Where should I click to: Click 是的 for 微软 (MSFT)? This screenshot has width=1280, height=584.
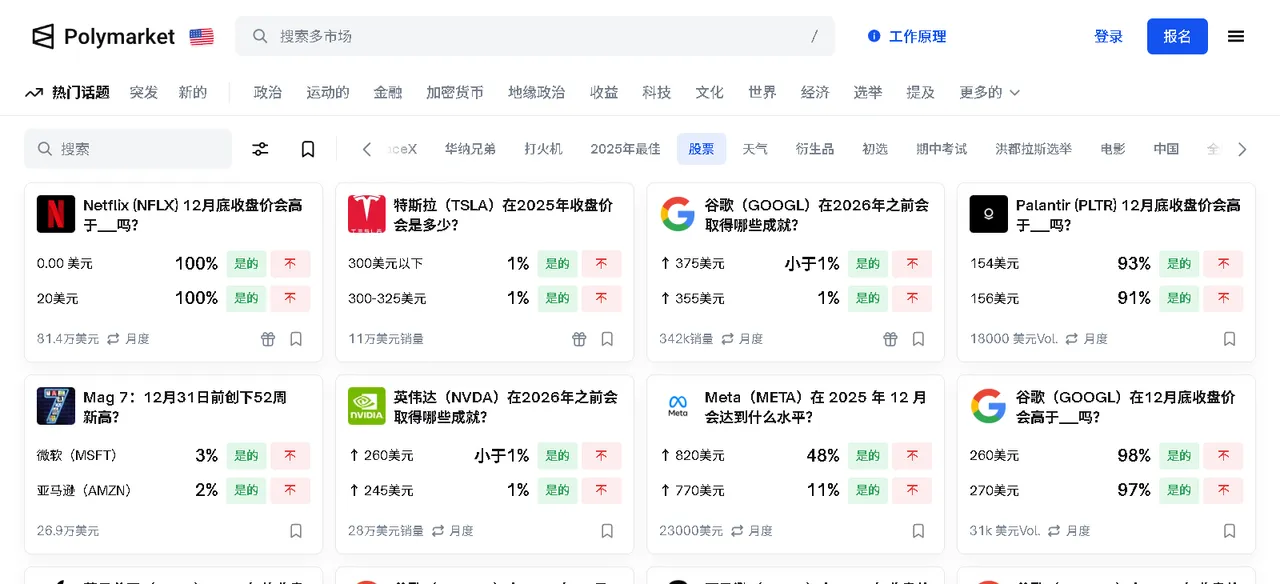[x=246, y=456]
